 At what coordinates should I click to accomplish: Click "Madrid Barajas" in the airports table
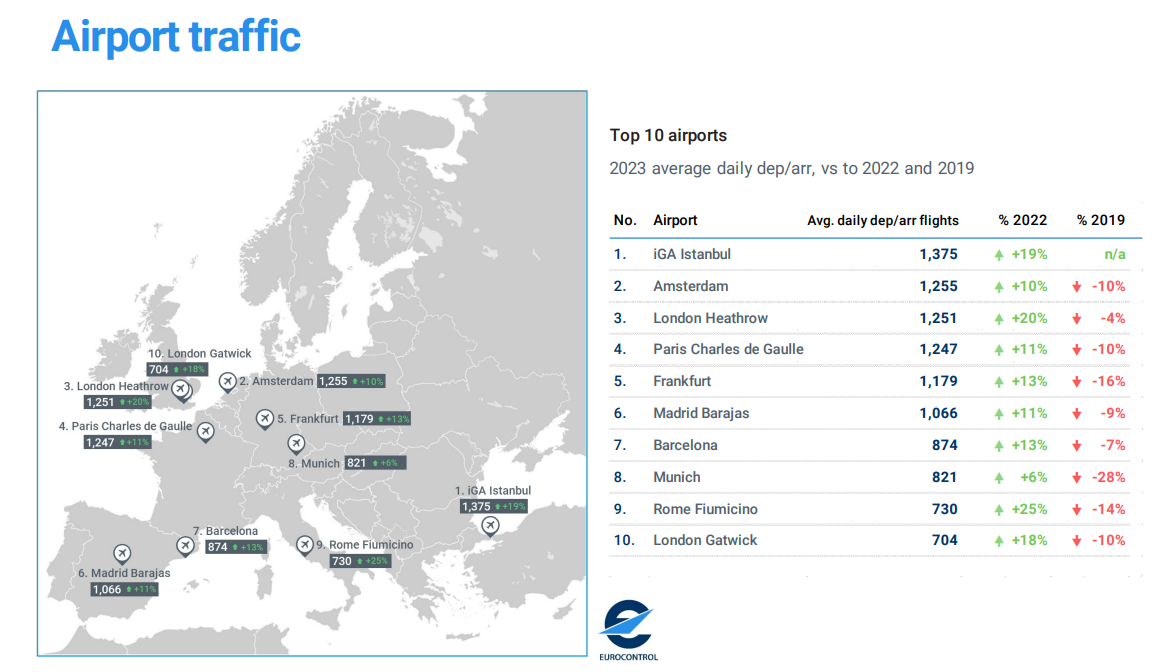pyautogui.click(x=701, y=413)
